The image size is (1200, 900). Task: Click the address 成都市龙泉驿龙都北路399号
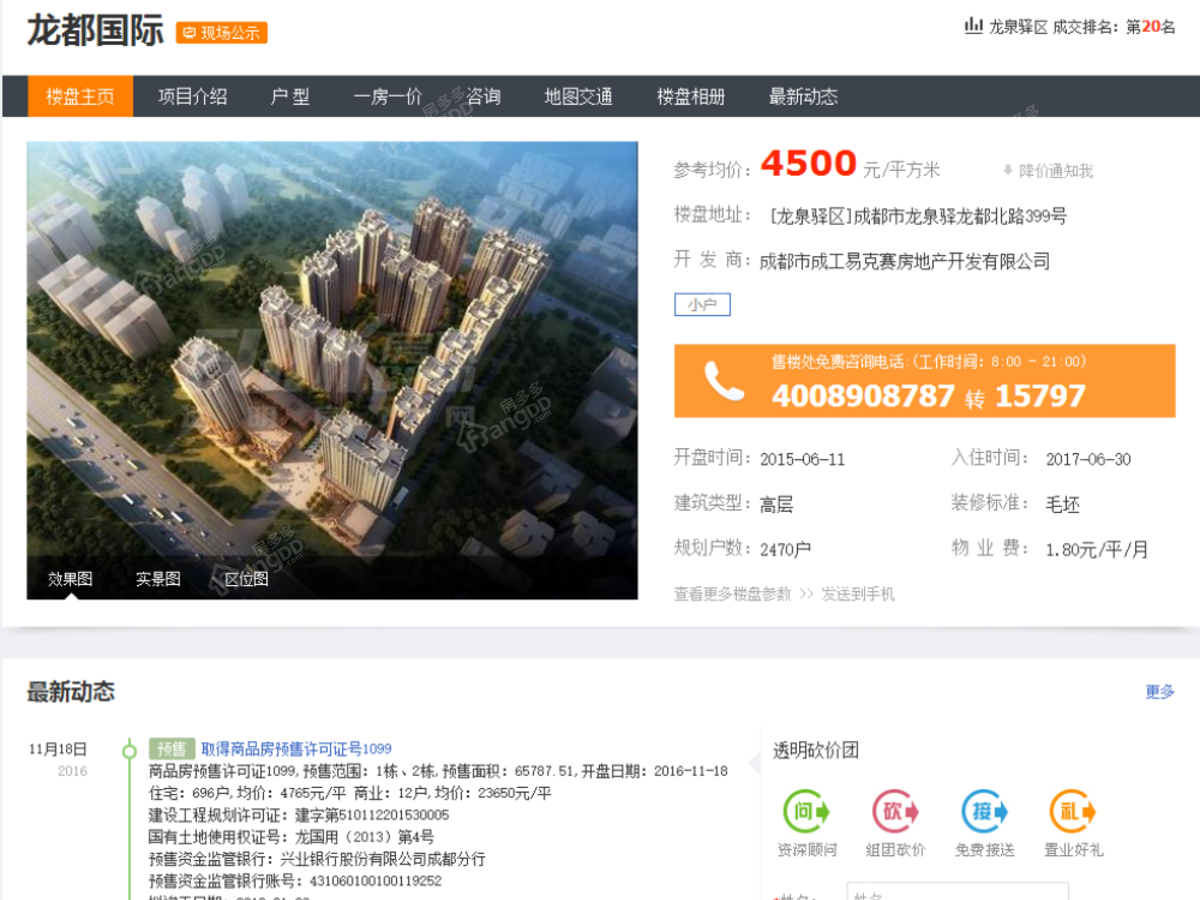[x=960, y=216]
